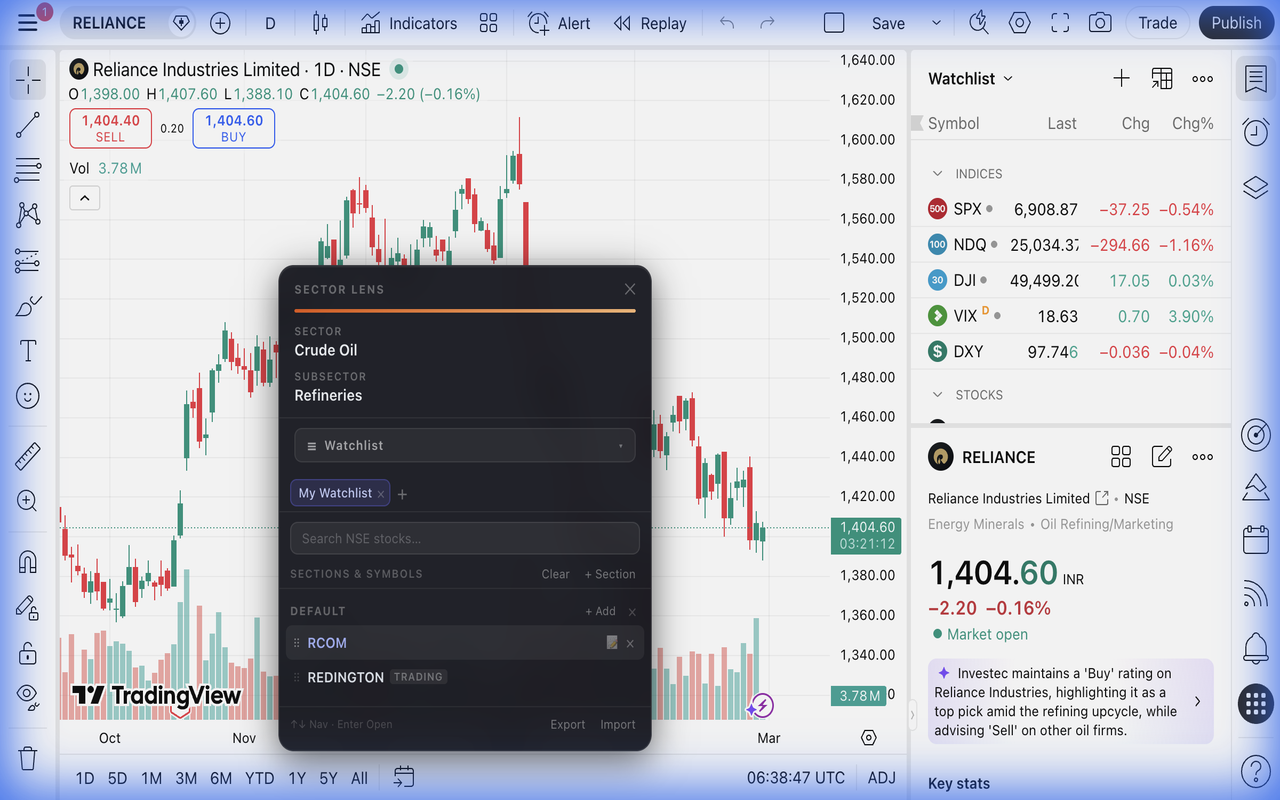Open the D interval selector

(270, 23)
